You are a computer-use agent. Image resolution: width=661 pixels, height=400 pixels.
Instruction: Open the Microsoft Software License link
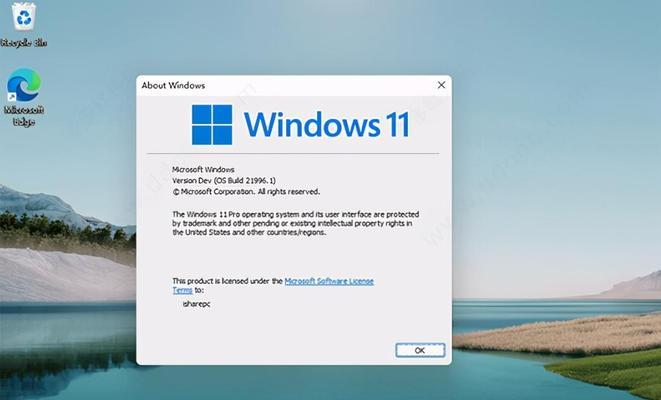(329, 281)
